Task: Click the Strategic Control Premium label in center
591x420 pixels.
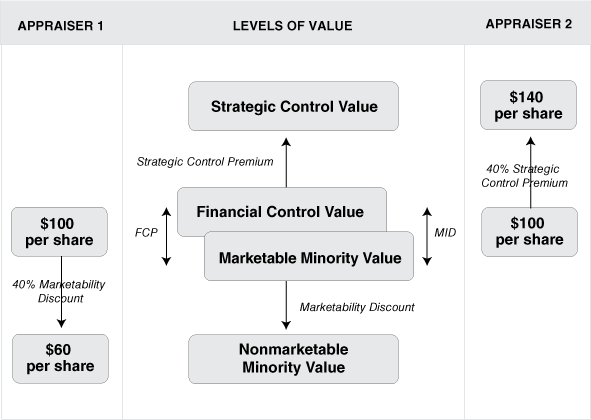Action: (x=205, y=162)
